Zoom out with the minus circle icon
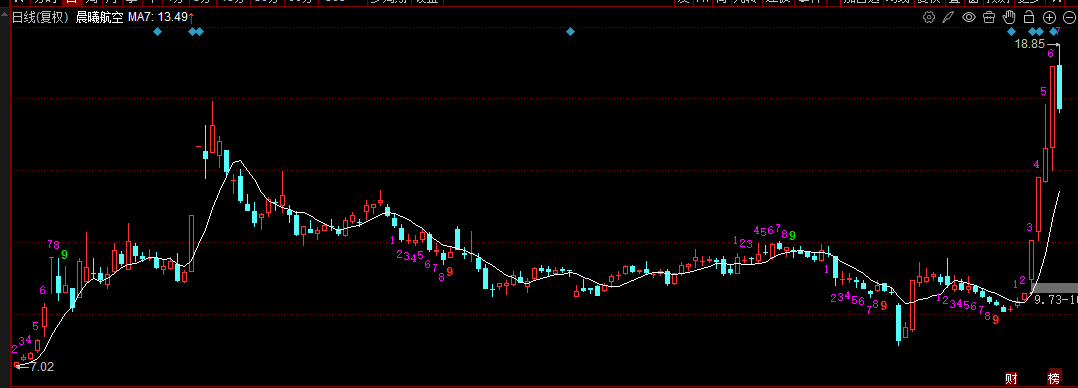Image resolution: width=1078 pixels, height=388 pixels. 1069,17
